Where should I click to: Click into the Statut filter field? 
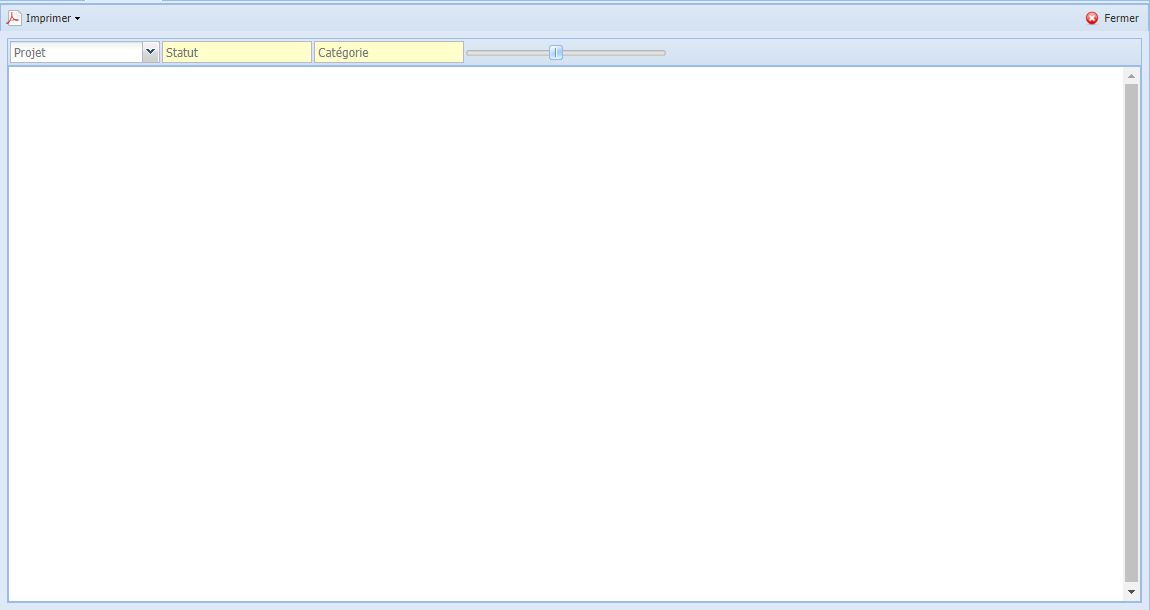pos(236,52)
